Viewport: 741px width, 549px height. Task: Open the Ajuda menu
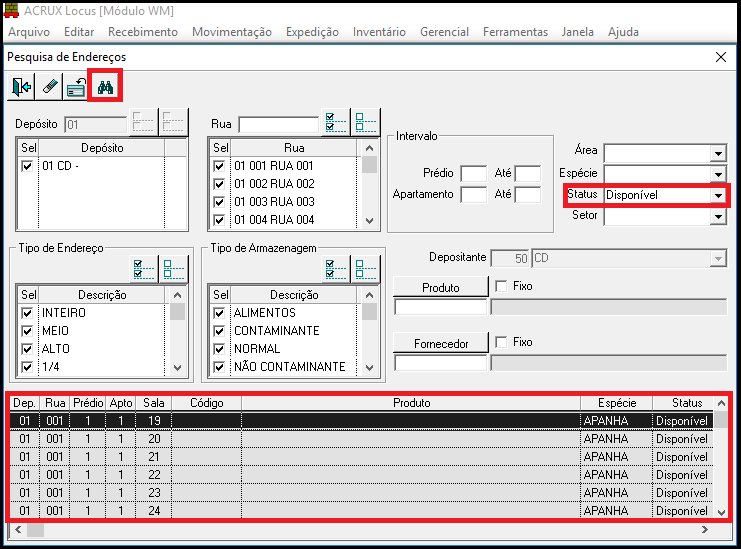coord(623,32)
